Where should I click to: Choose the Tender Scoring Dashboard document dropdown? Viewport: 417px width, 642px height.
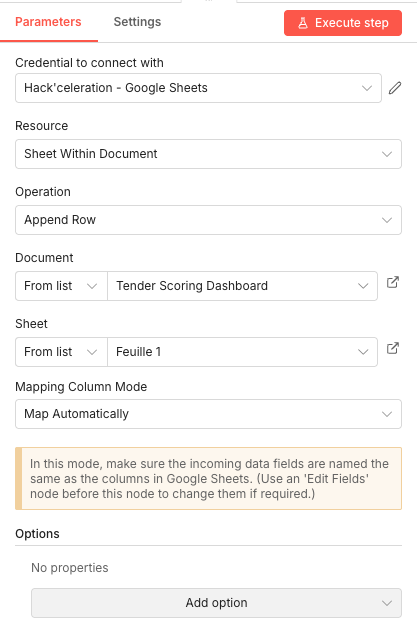click(x=242, y=286)
